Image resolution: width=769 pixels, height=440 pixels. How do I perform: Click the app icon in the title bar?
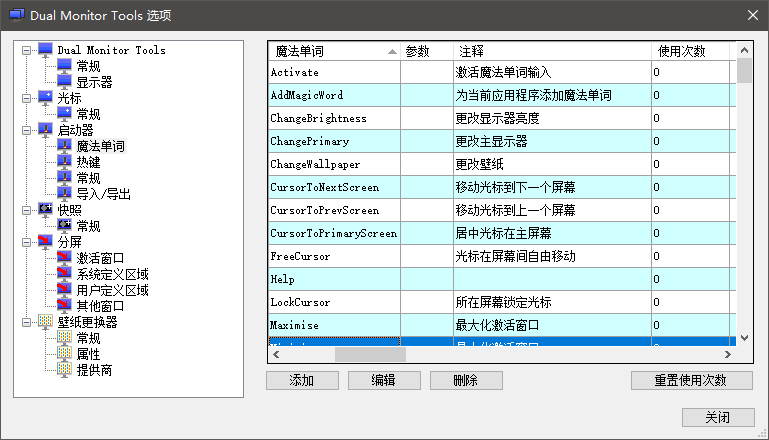17,15
